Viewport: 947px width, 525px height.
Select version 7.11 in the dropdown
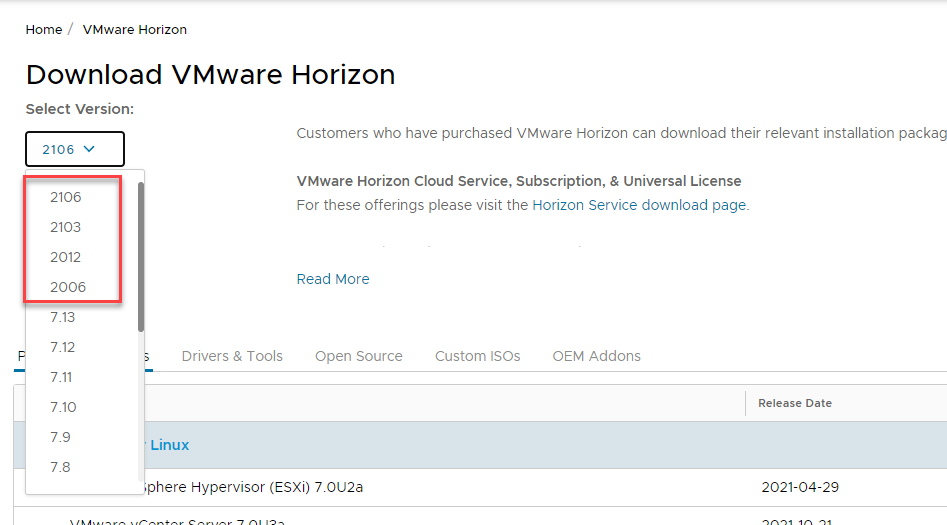click(61, 377)
